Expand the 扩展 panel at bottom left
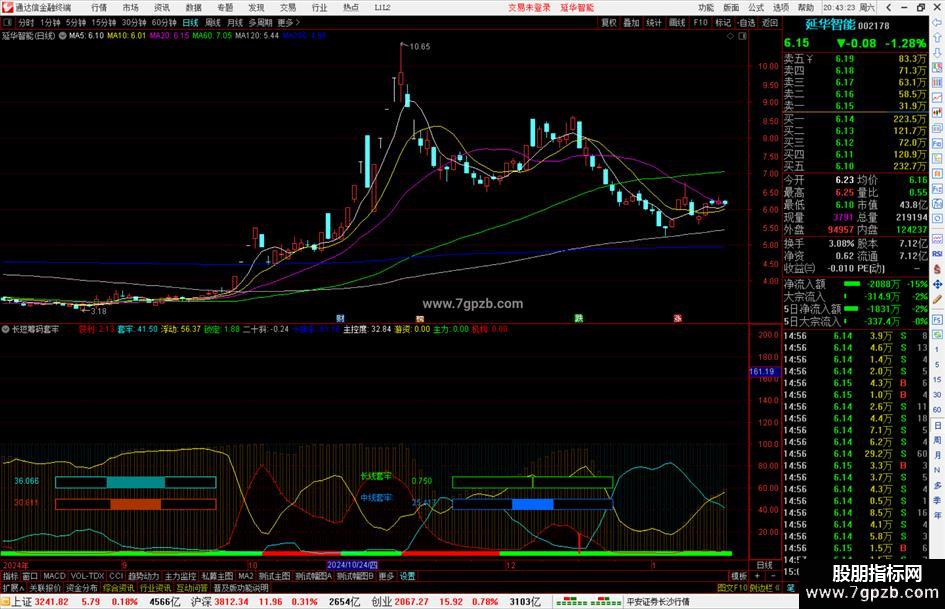The width and height of the screenshot is (945, 609). coord(13,588)
